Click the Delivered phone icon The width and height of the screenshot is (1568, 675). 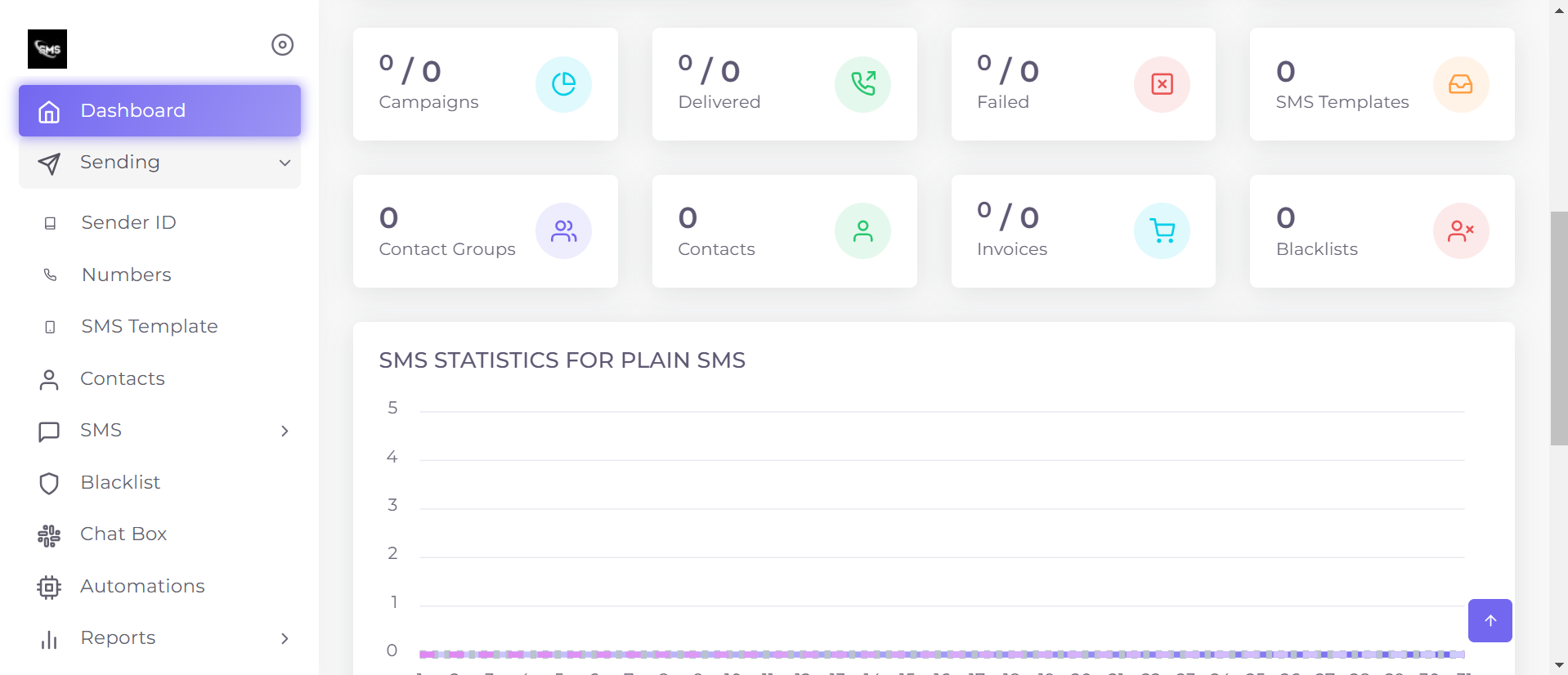point(862,83)
